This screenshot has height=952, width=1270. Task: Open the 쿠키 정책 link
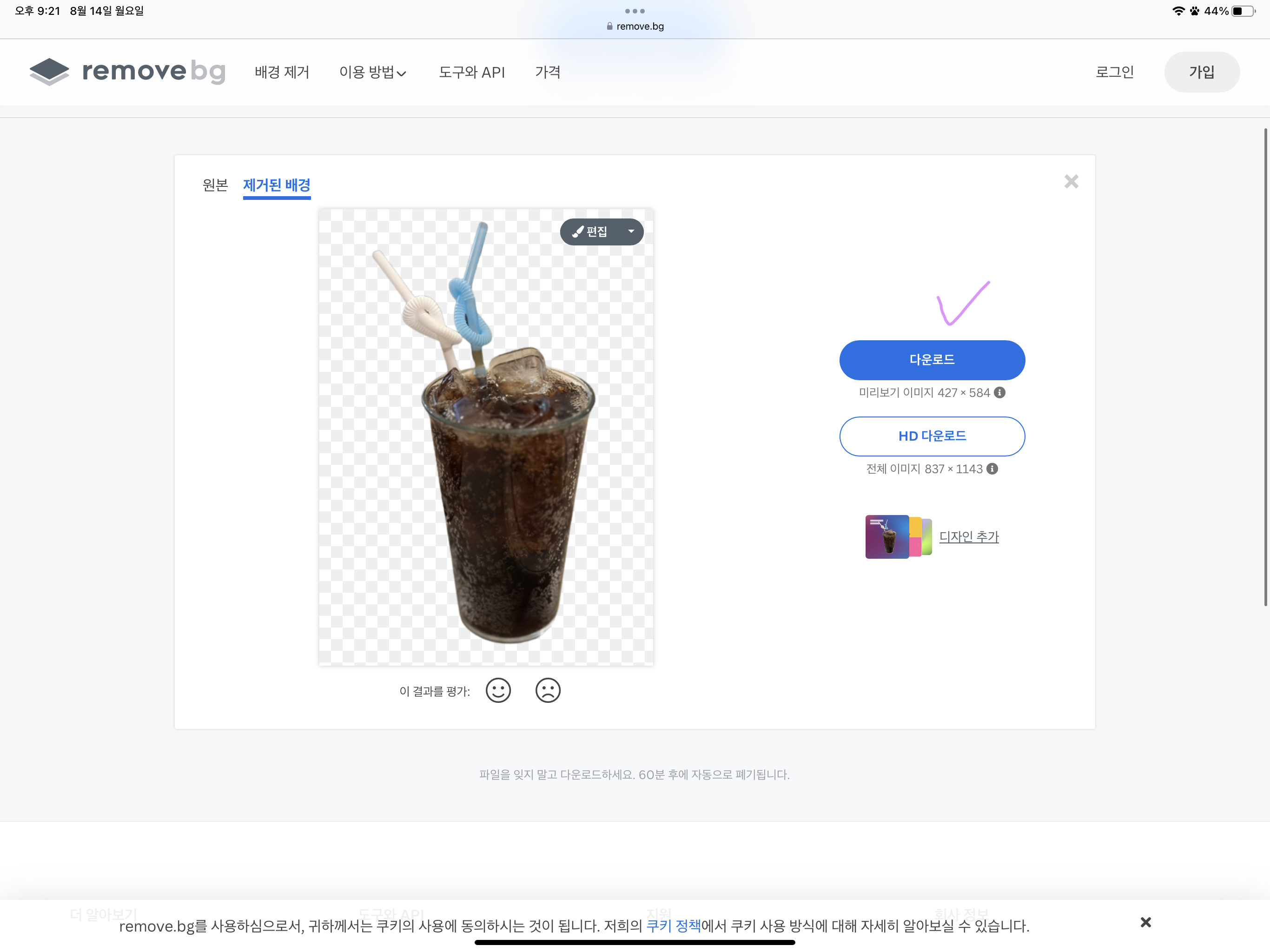point(674,926)
